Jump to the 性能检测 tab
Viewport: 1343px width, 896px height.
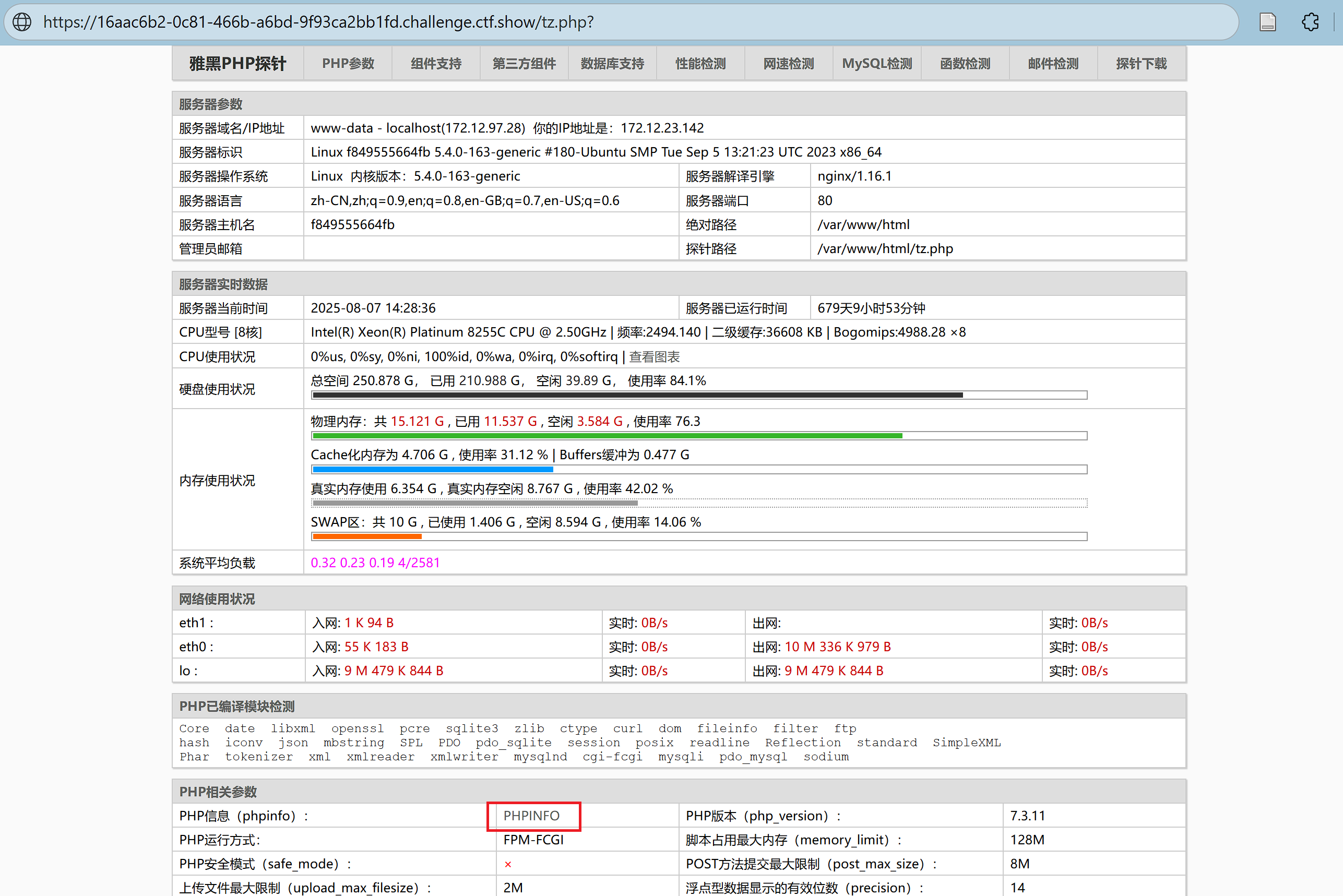700,64
